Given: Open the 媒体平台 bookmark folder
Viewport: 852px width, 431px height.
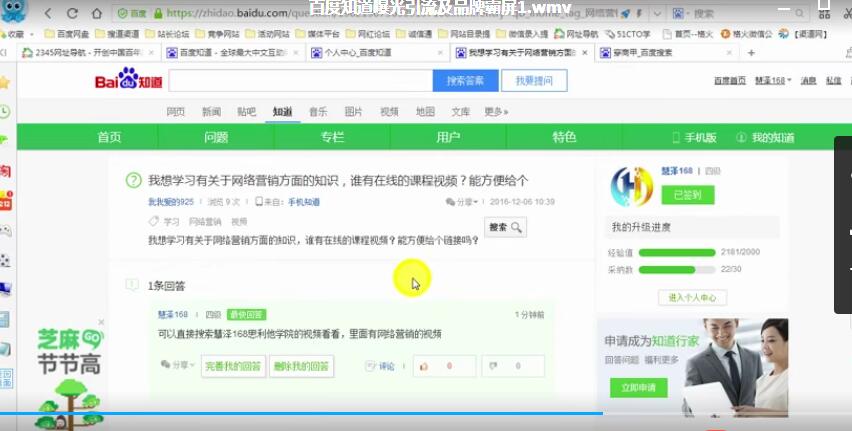Looking at the screenshot, I should 317,34.
